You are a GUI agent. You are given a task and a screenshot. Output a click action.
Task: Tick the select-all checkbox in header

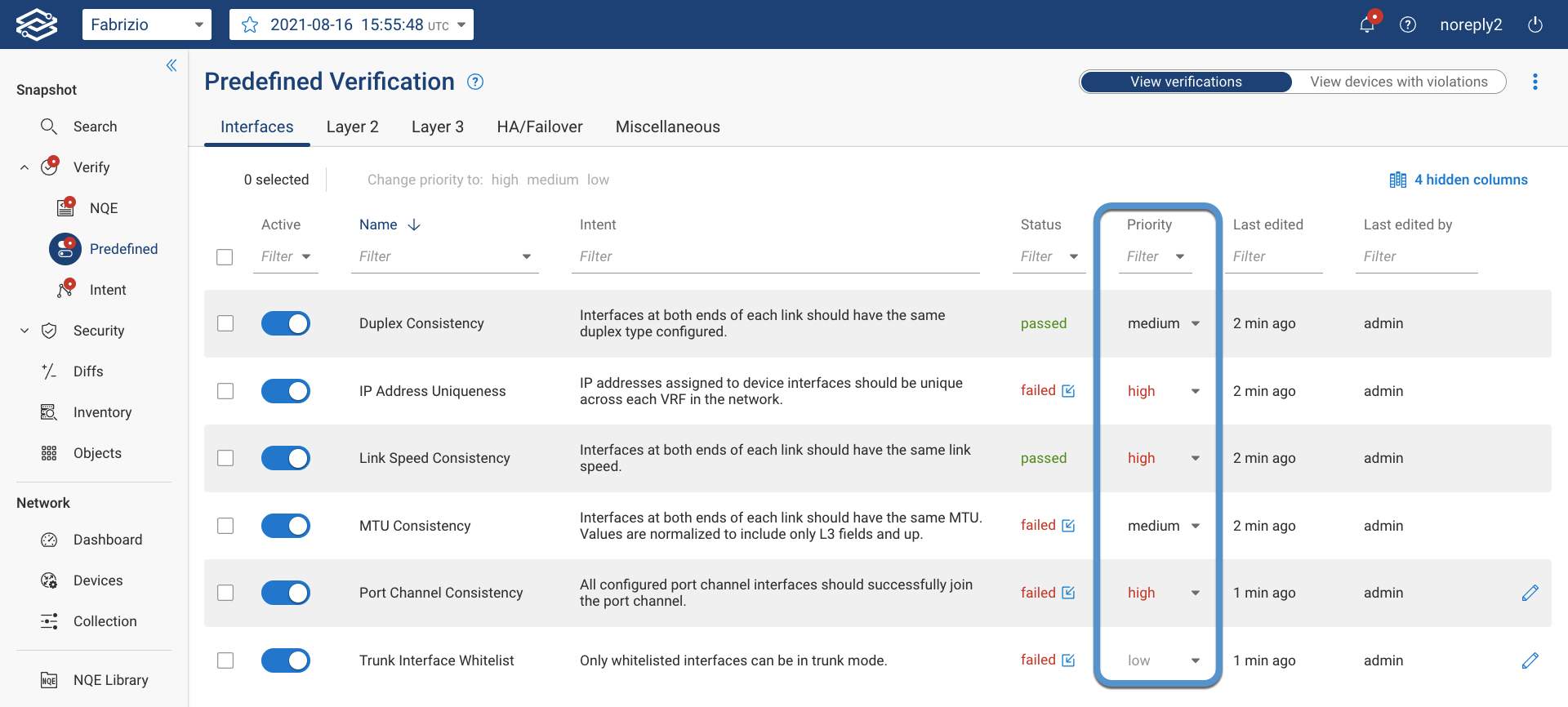225,257
